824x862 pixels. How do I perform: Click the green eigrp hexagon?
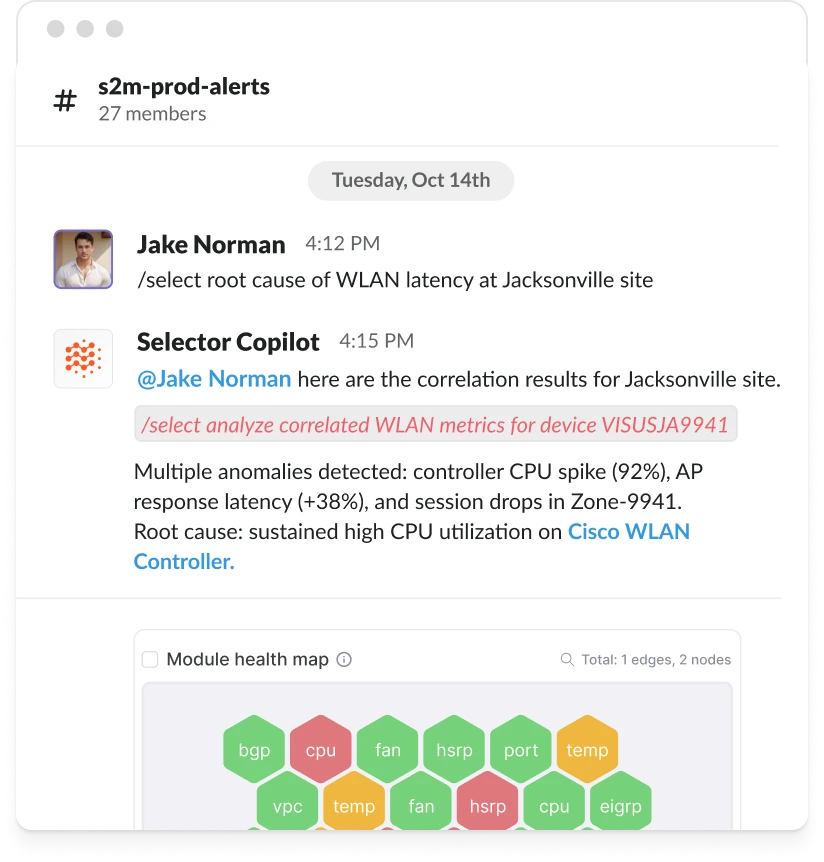pyautogui.click(x=620, y=806)
